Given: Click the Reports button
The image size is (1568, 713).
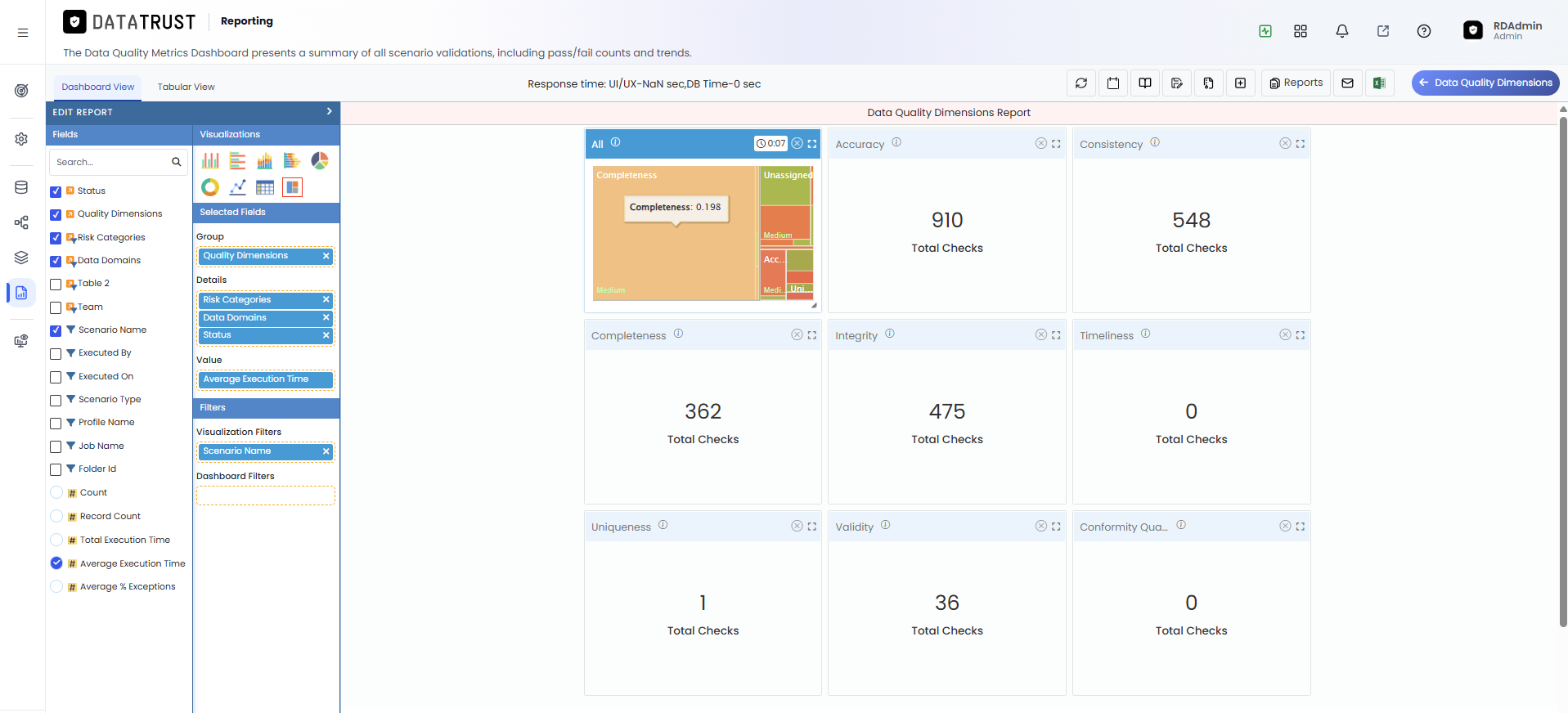Looking at the screenshot, I should click(1296, 83).
